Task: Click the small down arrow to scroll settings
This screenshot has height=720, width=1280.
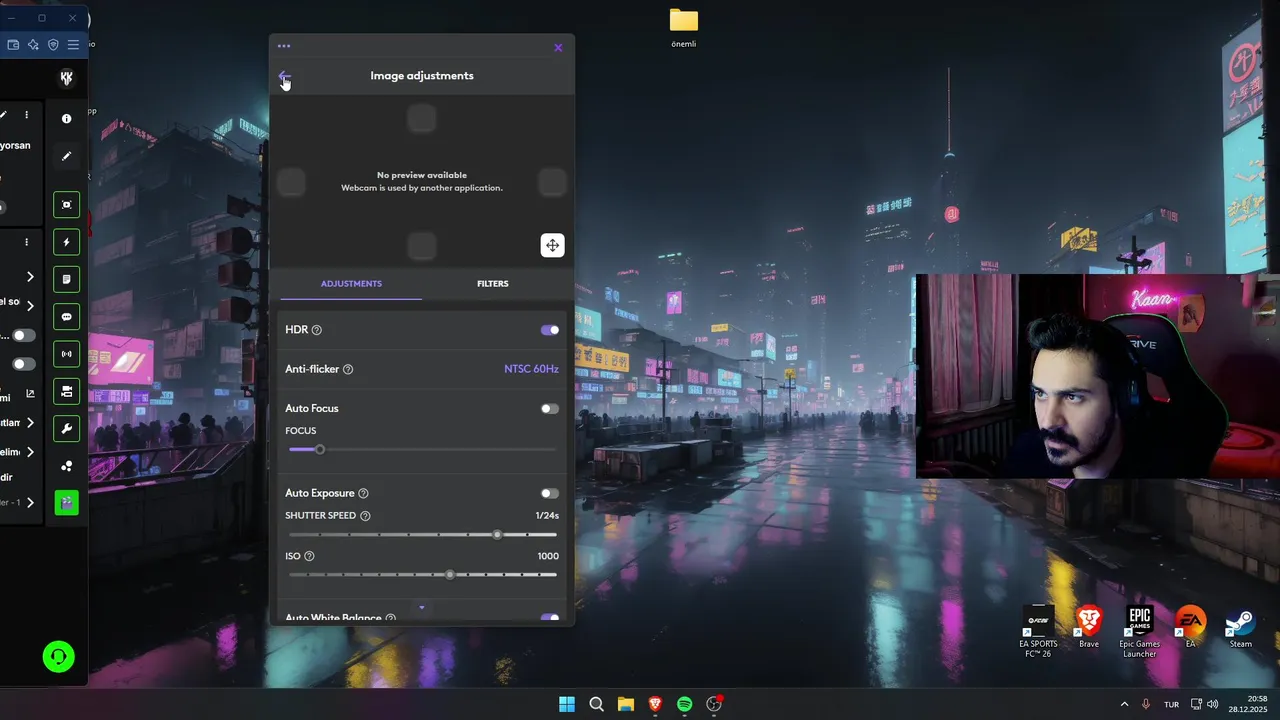Action: (x=422, y=607)
